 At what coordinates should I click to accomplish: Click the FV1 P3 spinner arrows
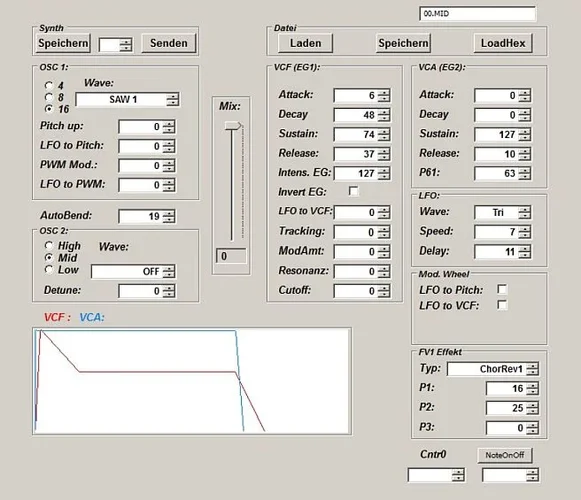pos(532,428)
